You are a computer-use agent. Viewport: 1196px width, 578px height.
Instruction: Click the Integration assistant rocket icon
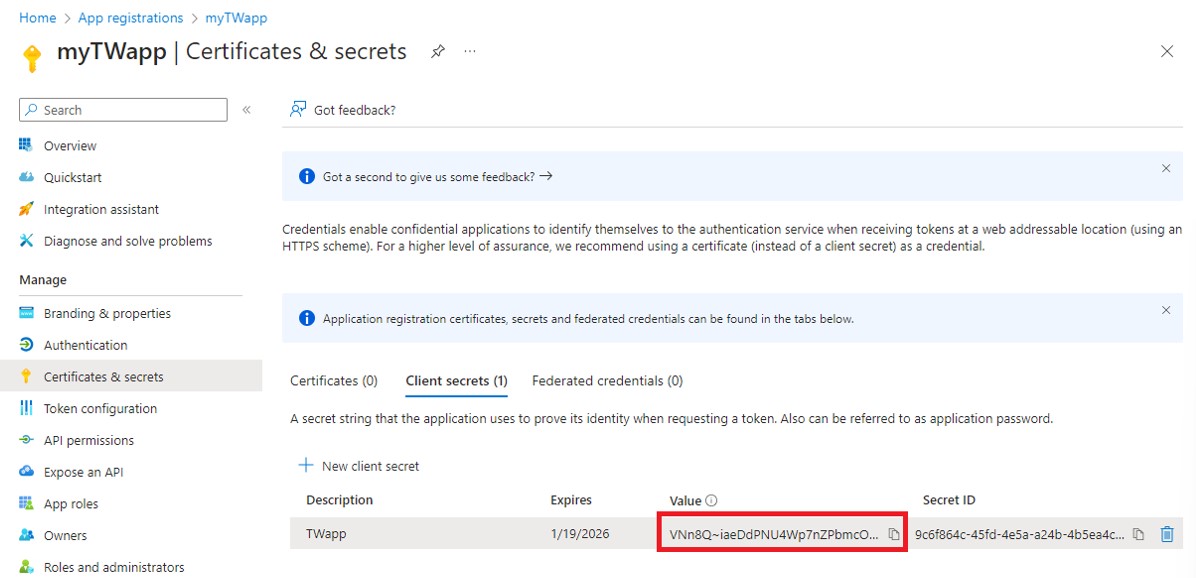click(x=27, y=209)
